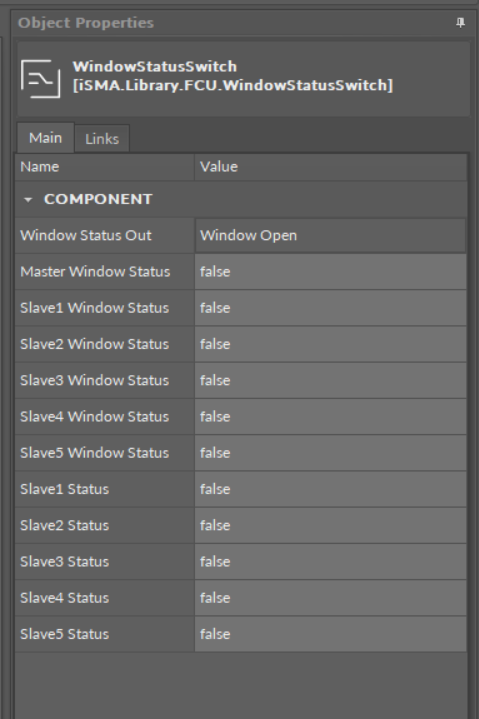Toggle Master Window Status false value
The image size is (479, 719).
tap(330, 271)
